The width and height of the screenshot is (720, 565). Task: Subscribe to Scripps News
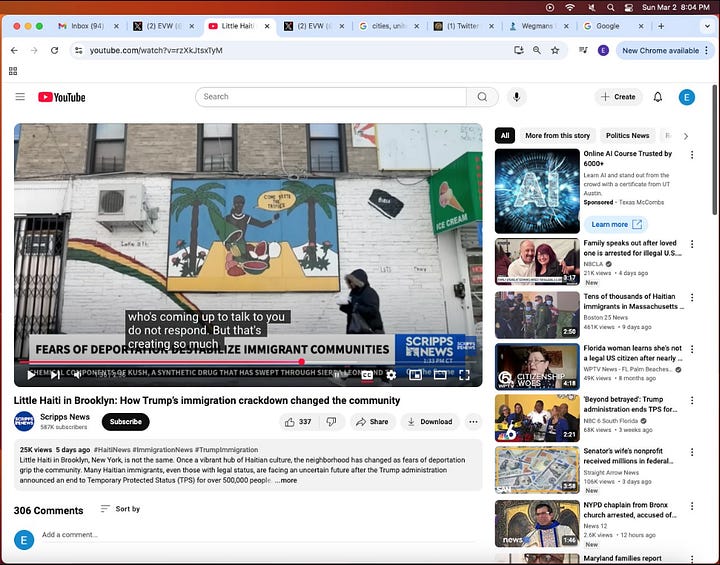(x=125, y=422)
